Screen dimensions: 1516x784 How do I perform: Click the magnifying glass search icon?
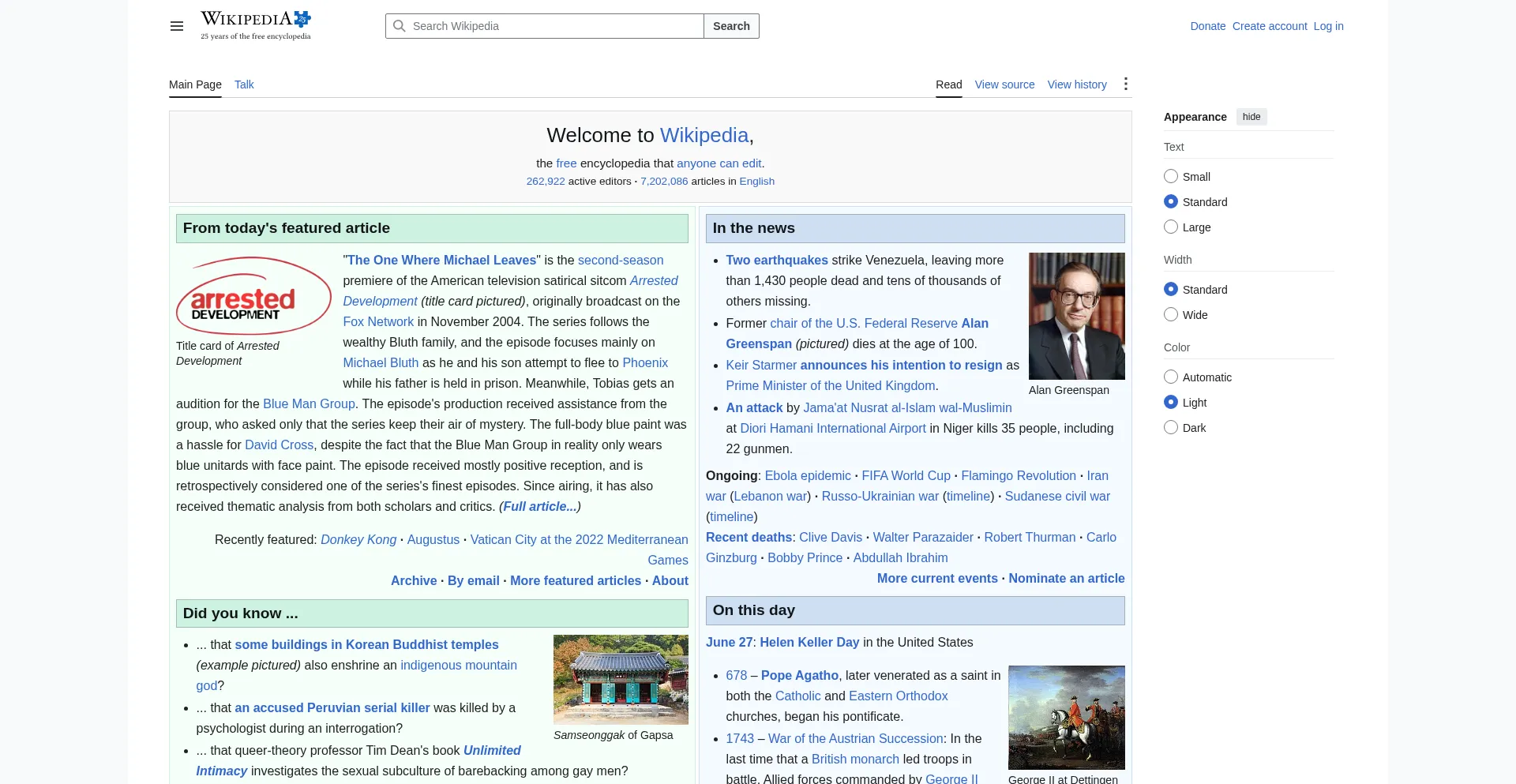[400, 26]
